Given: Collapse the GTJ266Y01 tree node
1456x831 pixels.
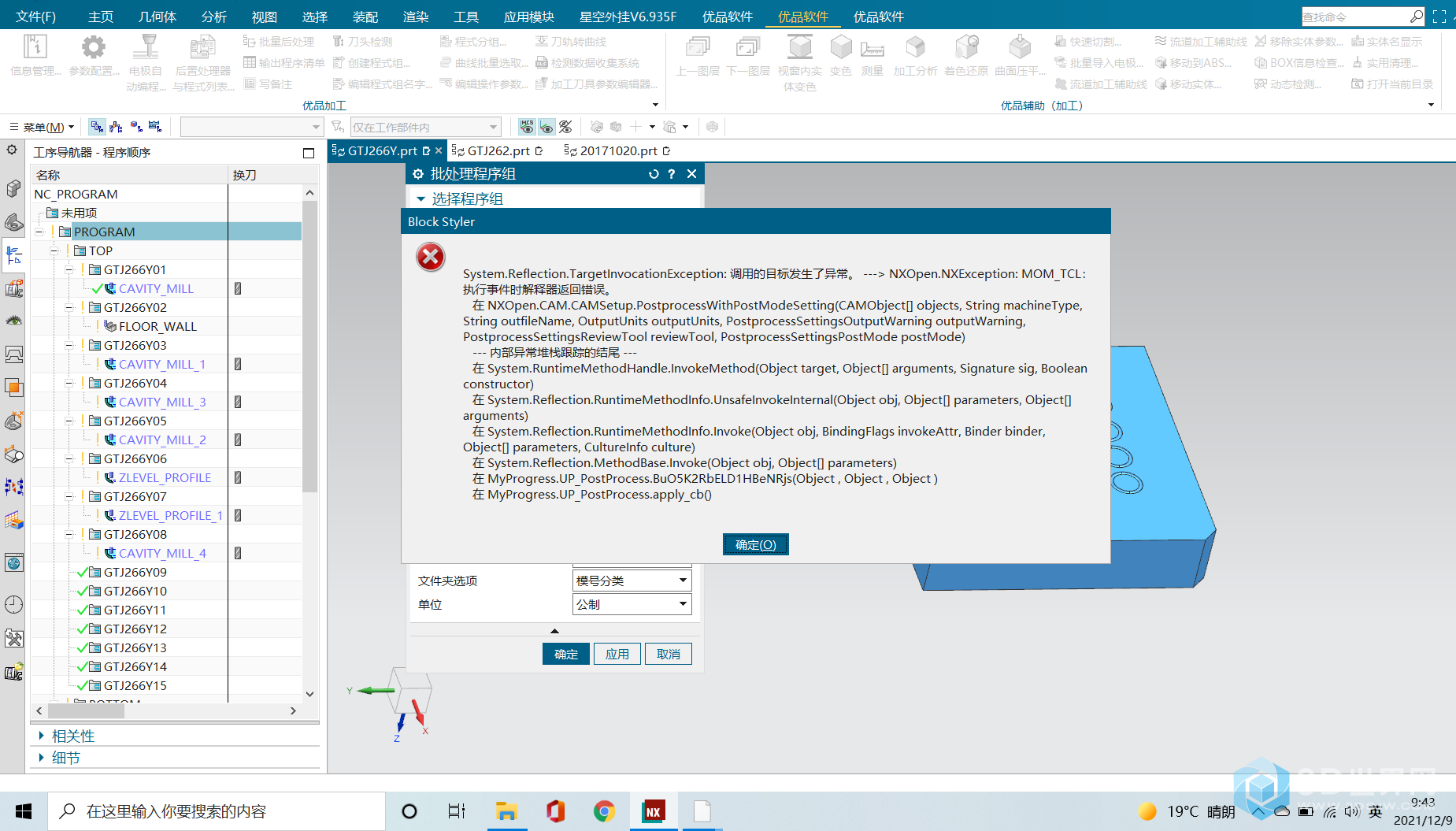Looking at the screenshot, I should pos(69,269).
